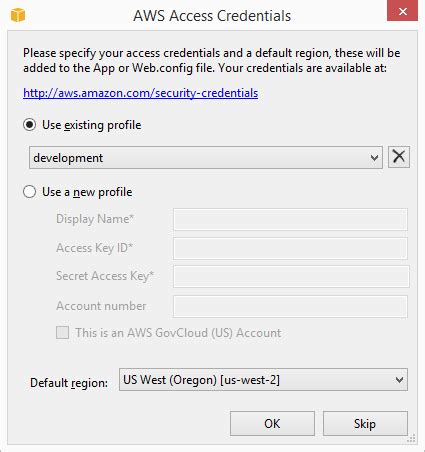Check This is an AWS GovCloud account
Image resolution: width=425 pixels, height=452 pixels.
coord(63,333)
